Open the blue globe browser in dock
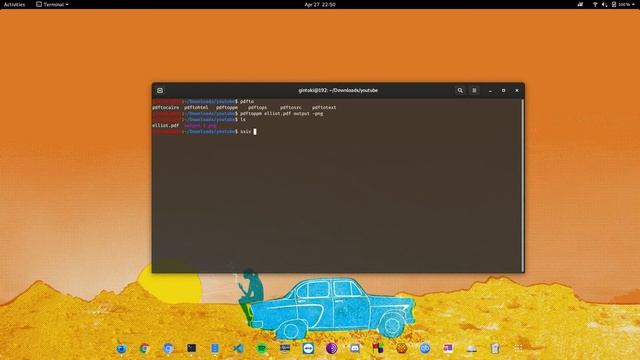640x360 pixels. click(x=121, y=348)
